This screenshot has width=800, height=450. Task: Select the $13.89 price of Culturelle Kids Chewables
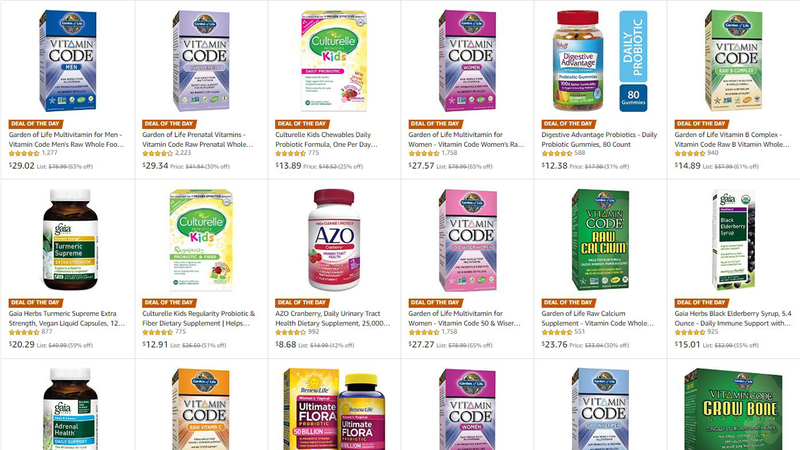click(288, 165)
